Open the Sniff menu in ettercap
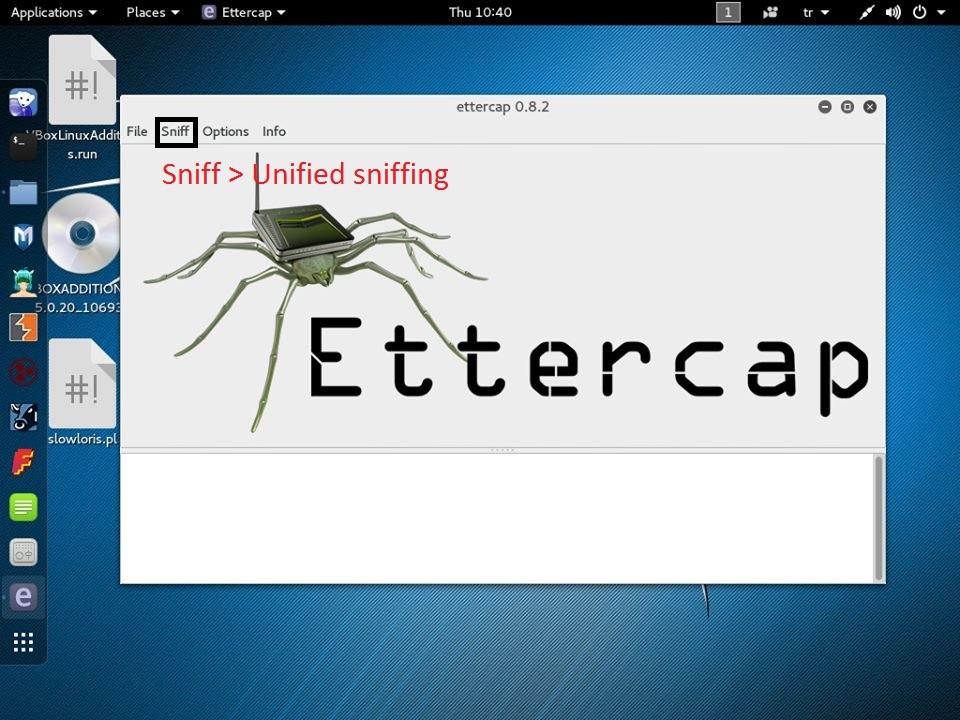Viewport: 960px width, 720px height. [175, 132]
